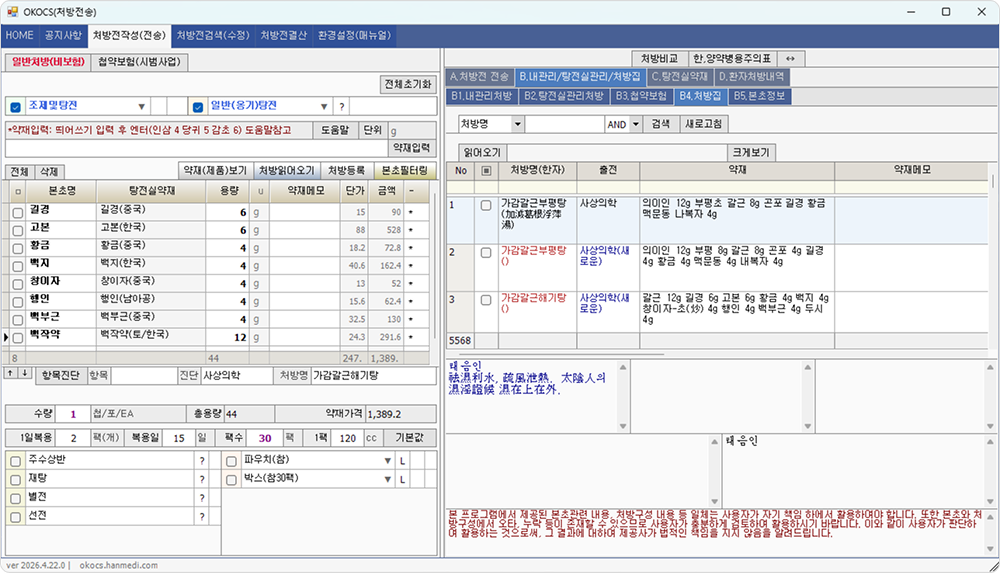Viewport: 1000px width, 573px height.
Task: Click the panel width toggle double-arrow icon
Action: (790, 59)
